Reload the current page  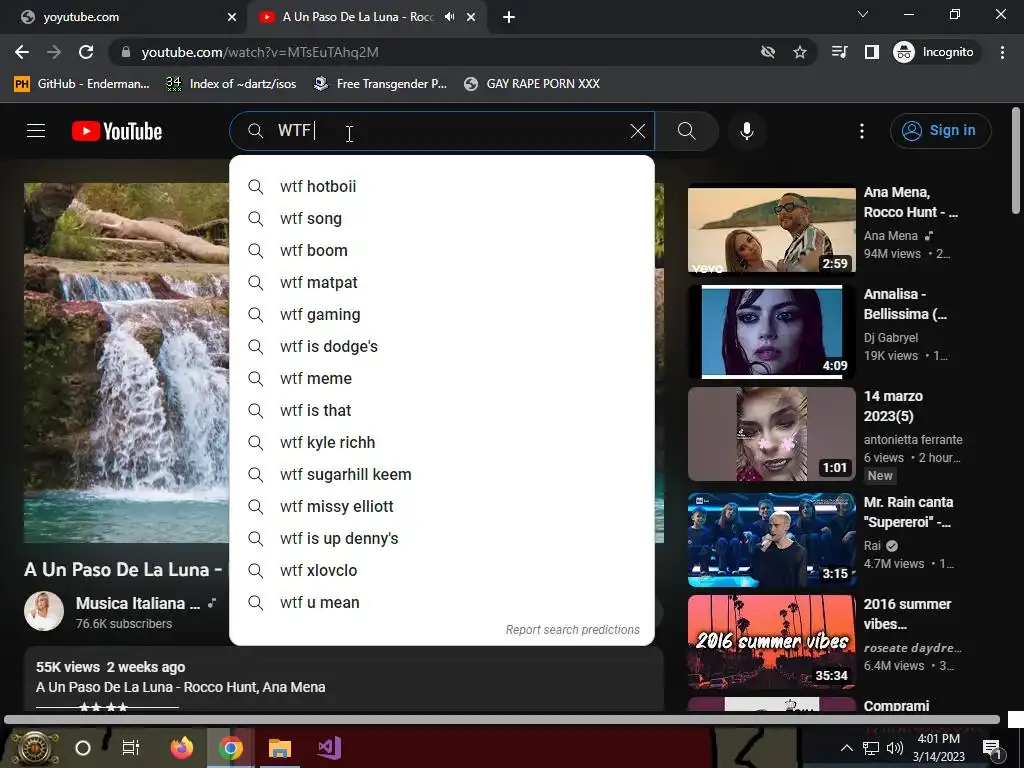click(86, 52)
